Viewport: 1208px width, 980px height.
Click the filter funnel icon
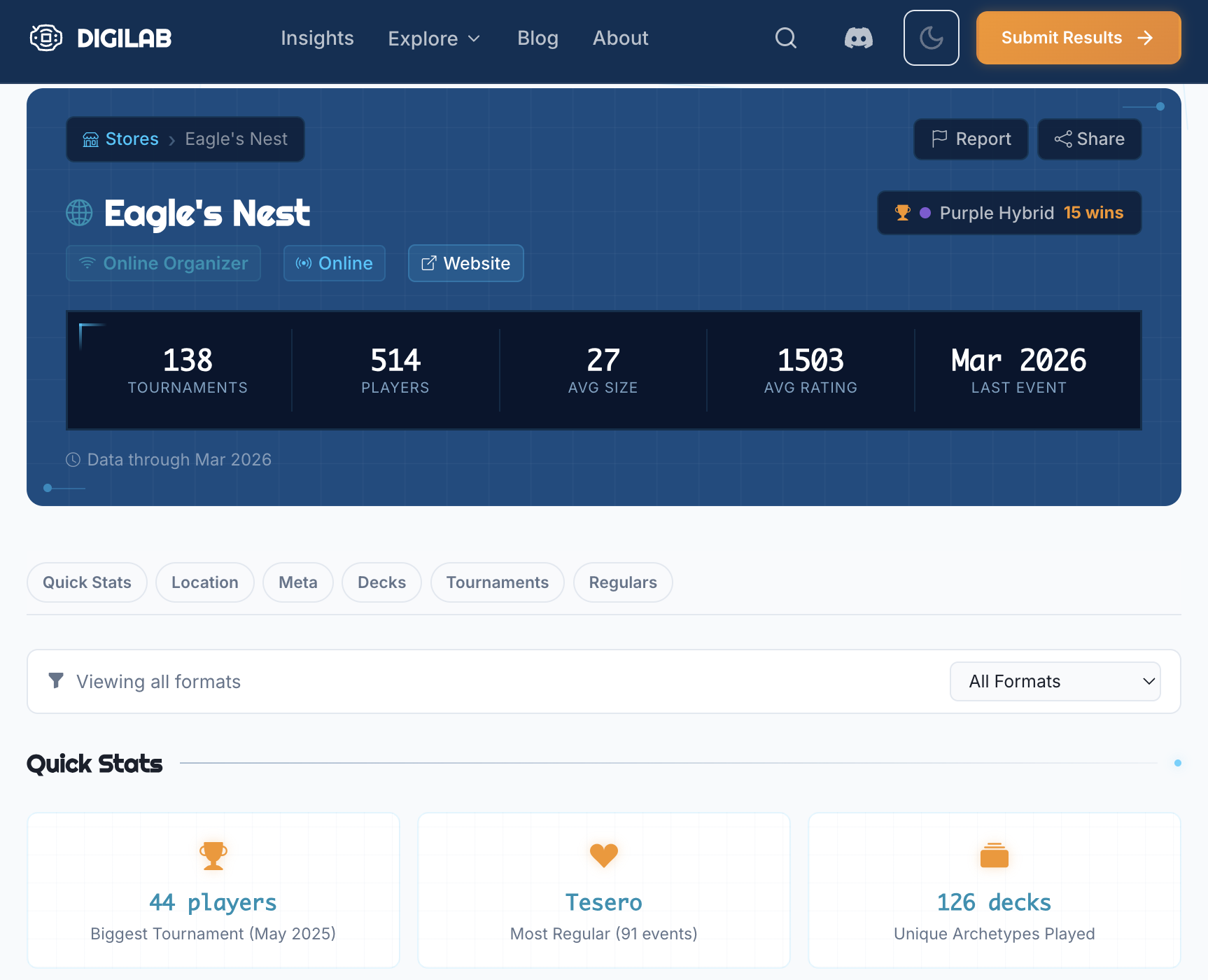56,680
